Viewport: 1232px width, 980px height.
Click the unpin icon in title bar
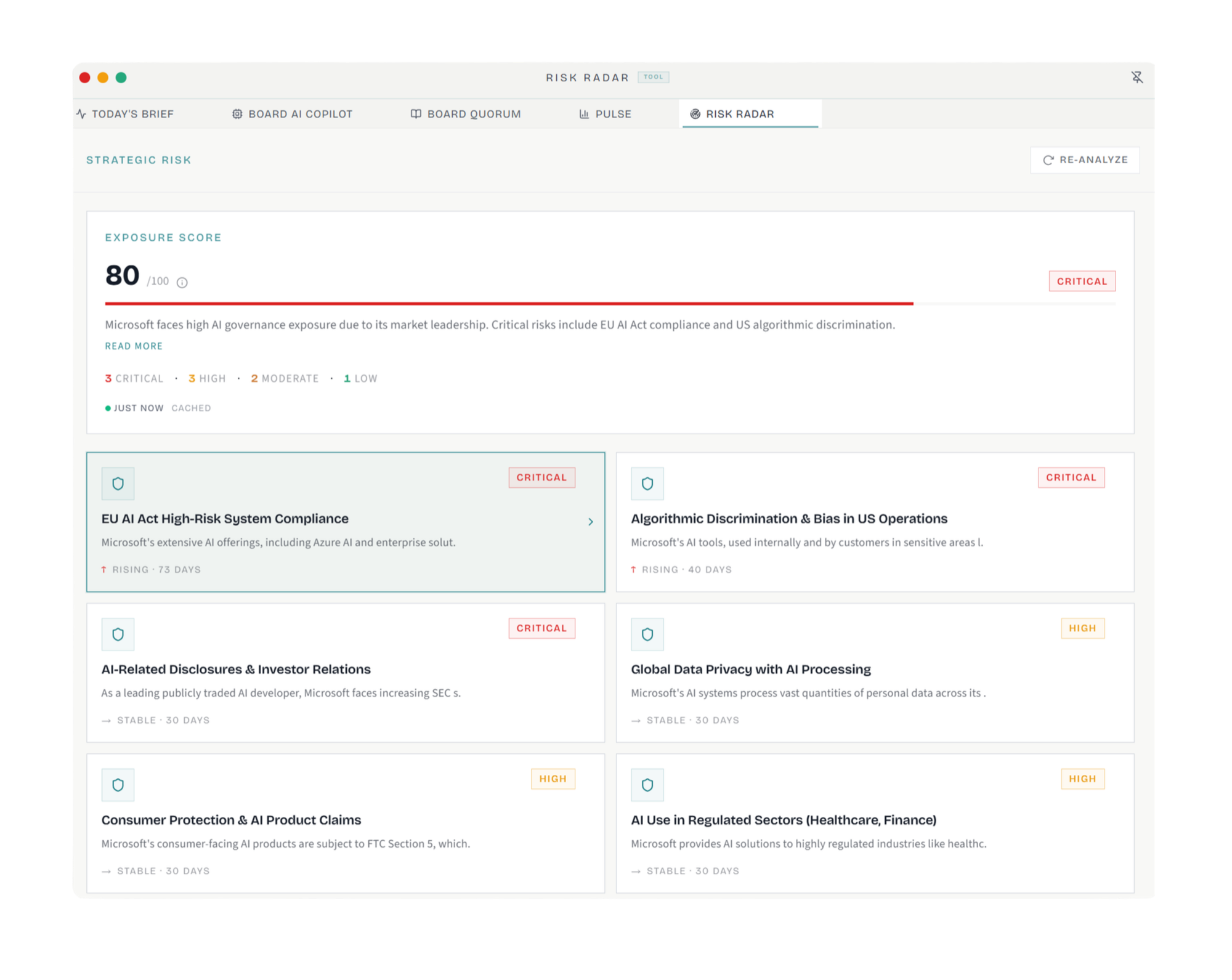pyautogui.click(x=1137, y=77)
